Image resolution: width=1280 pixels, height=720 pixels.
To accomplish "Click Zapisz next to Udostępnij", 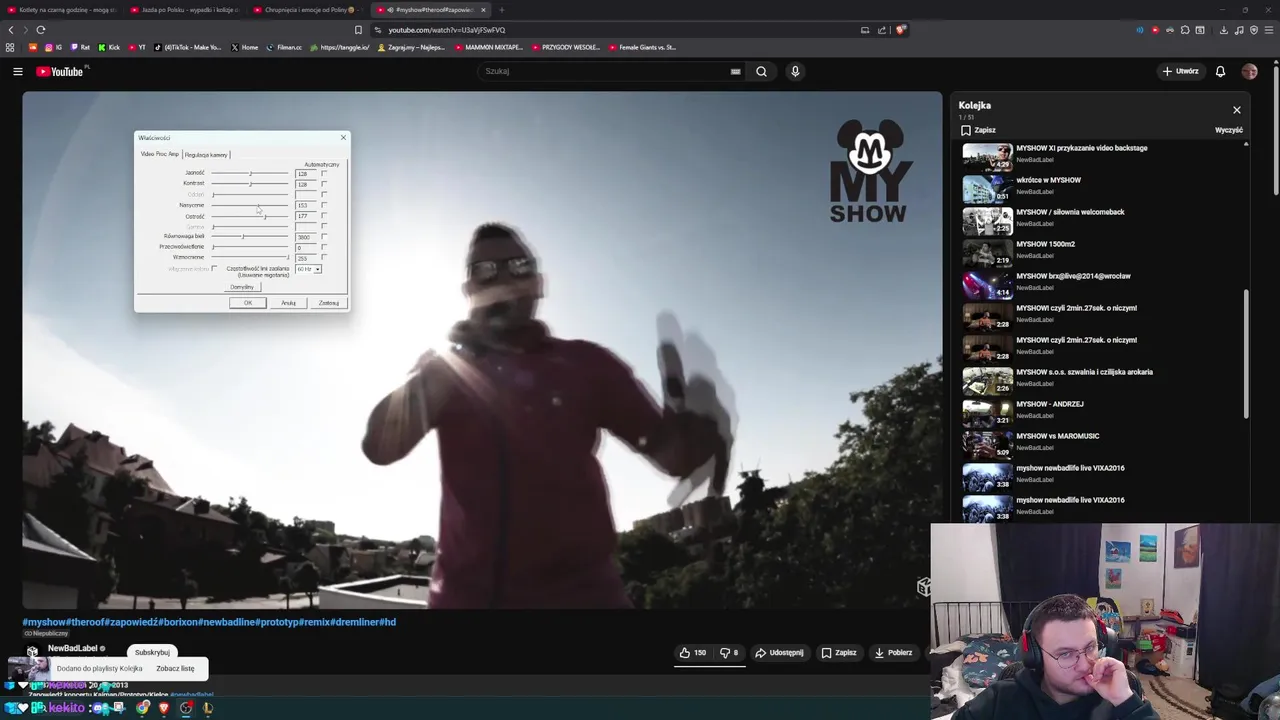I will (839, 653).
